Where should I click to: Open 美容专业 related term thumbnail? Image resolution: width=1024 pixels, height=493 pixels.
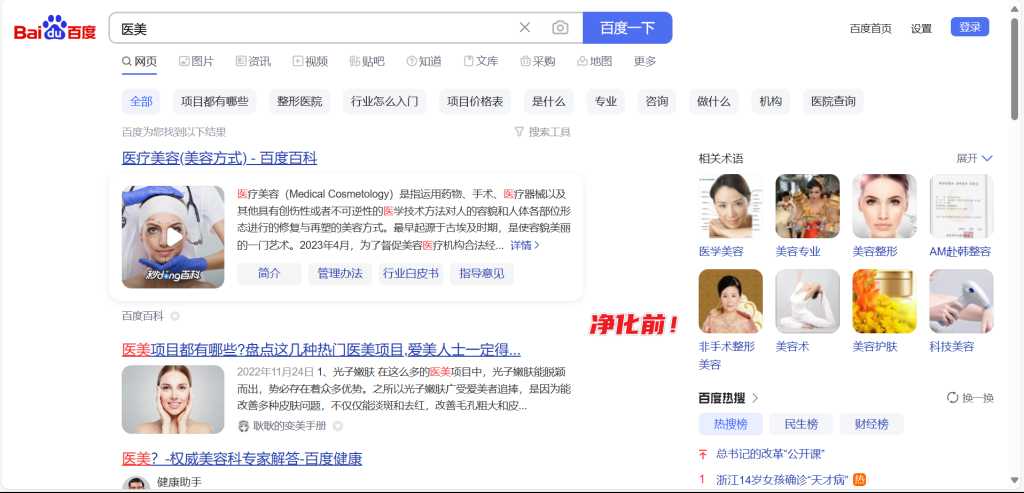[x=807, y=206]
